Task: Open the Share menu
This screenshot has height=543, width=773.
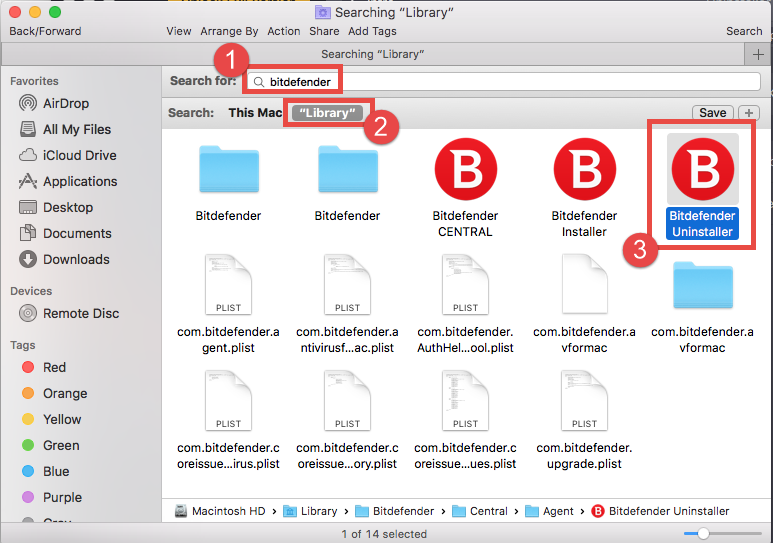Action: click(x=324, y=31)
